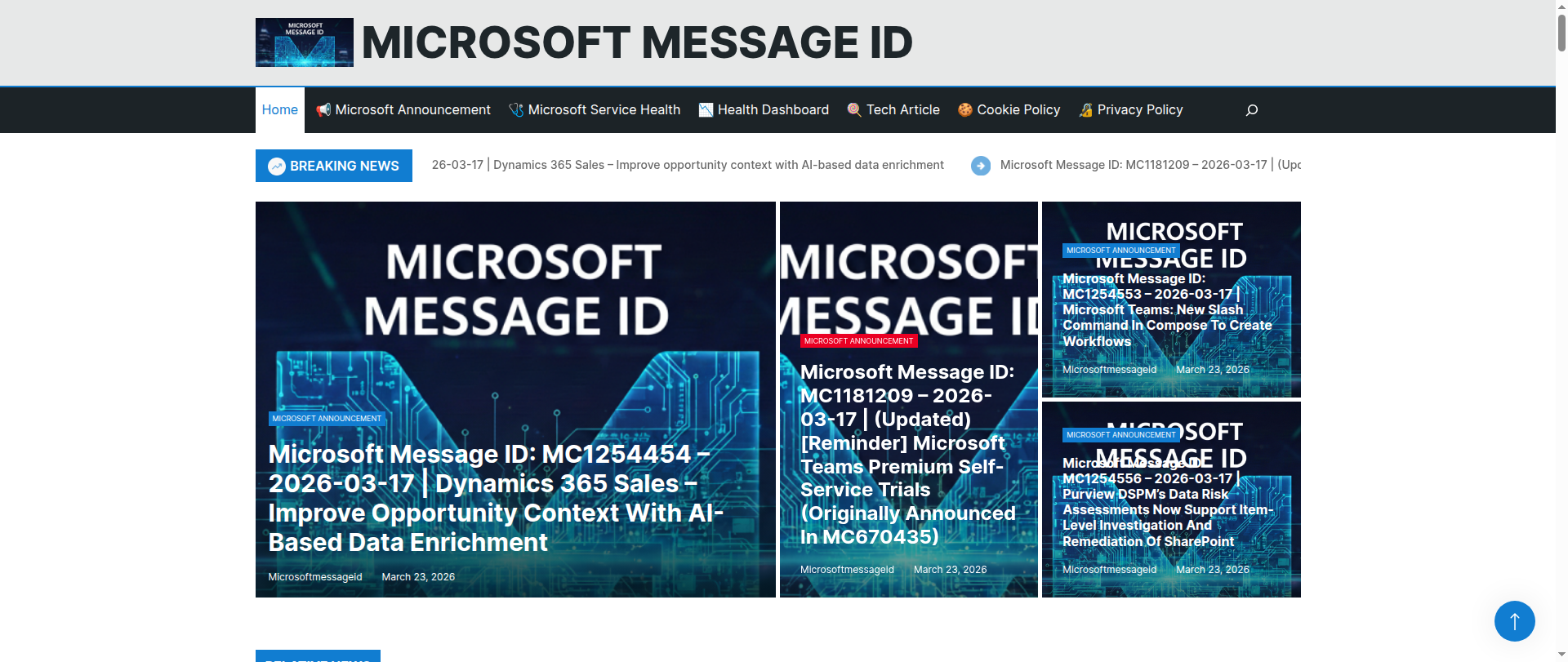Click March 23, 2026 date on MC1254553 card

(x=1213, y=370)
